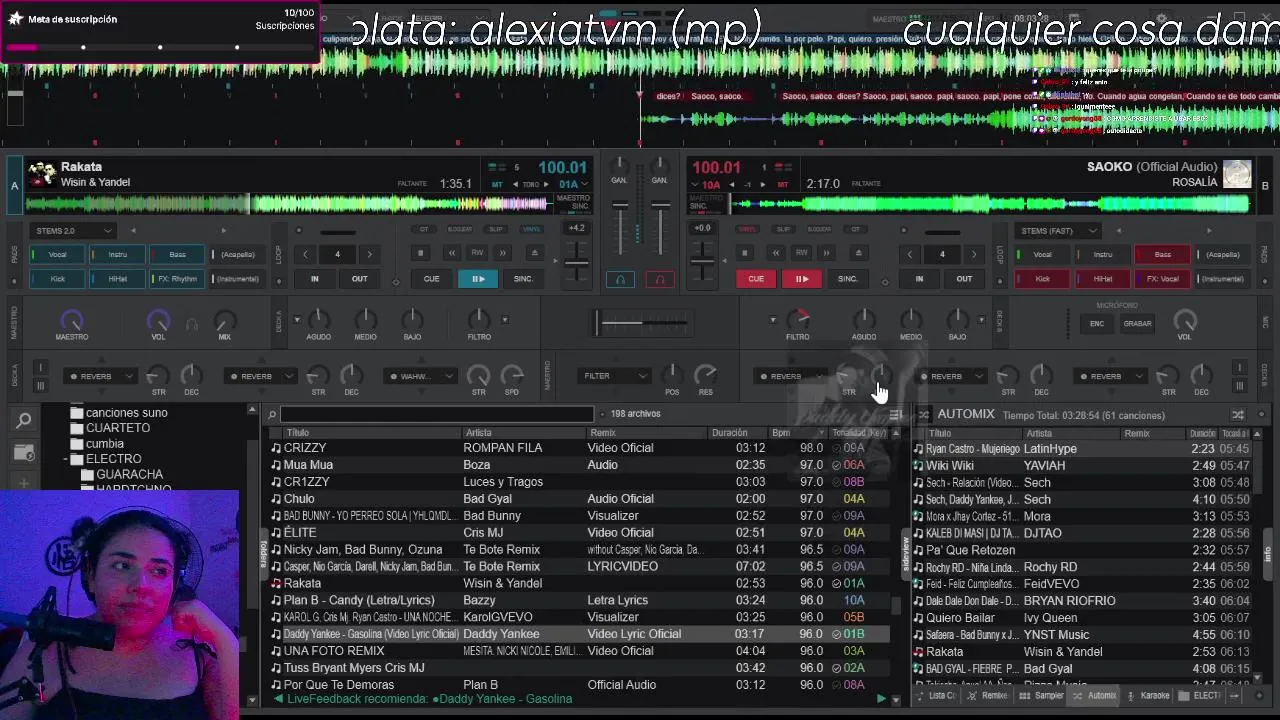Double loop length arrow on deck B
Image resolution: width=1280 pixels, height=720 pixels.
point(974,254)
